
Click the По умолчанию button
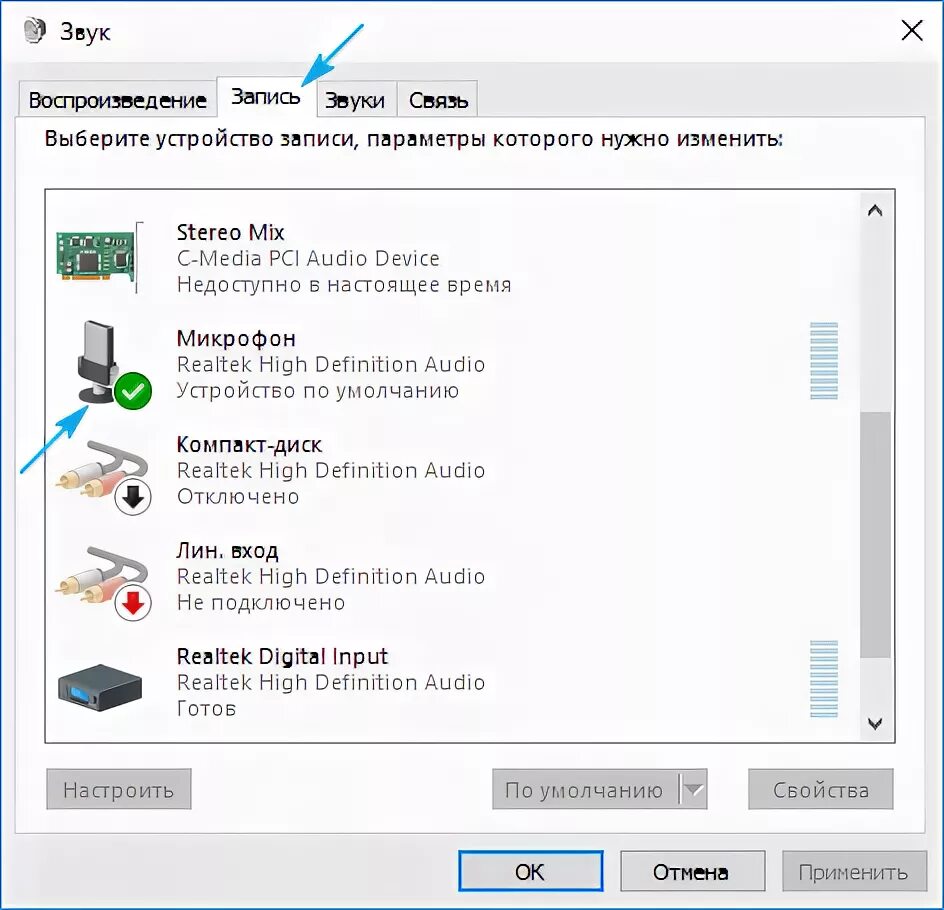[x=585, y=789]
